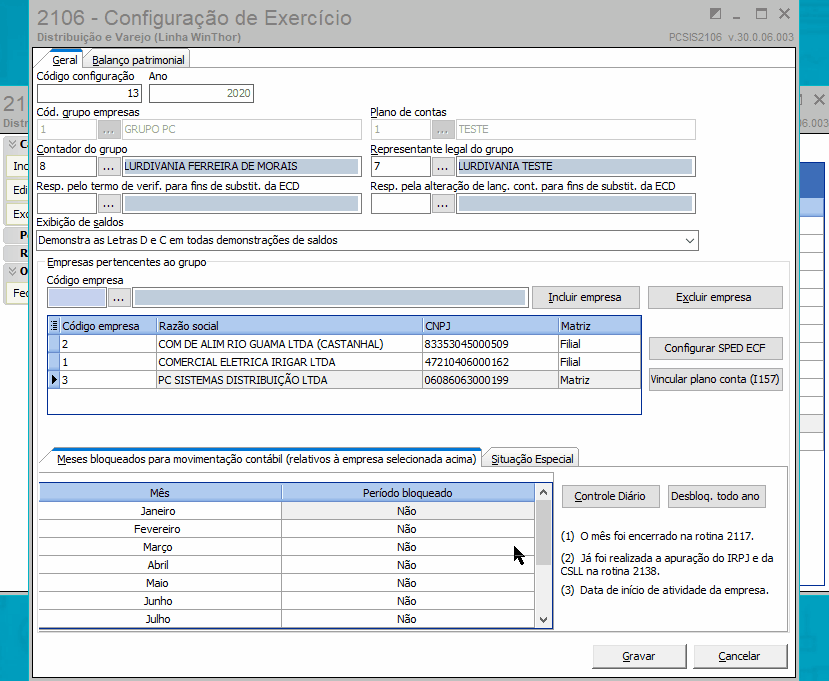This screenshot has width=829, height=681.
Task: Click the Código empresa column header
Action: pos(108,326)
